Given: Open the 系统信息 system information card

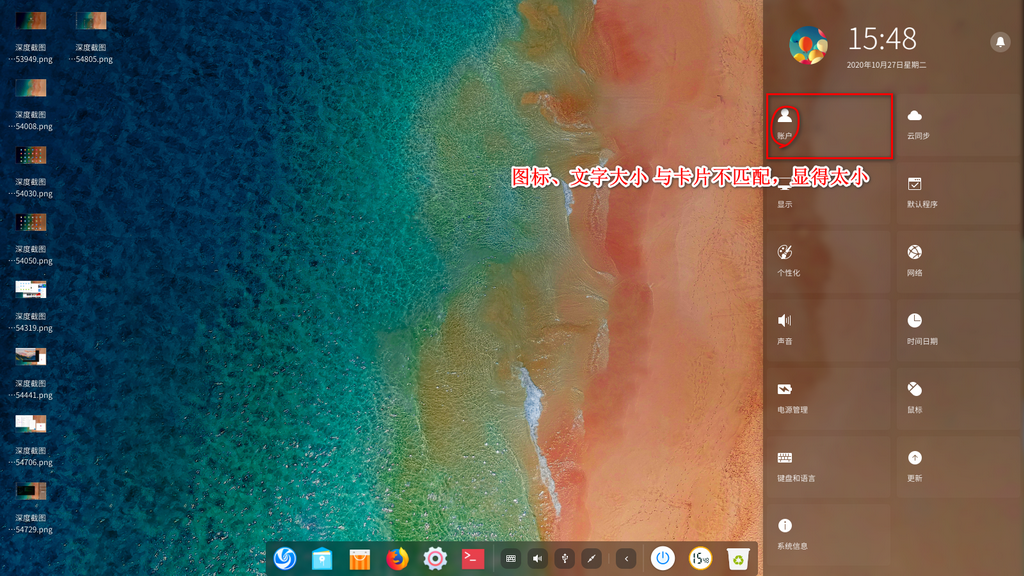Looking at the screenshot, I should (828, 535).
